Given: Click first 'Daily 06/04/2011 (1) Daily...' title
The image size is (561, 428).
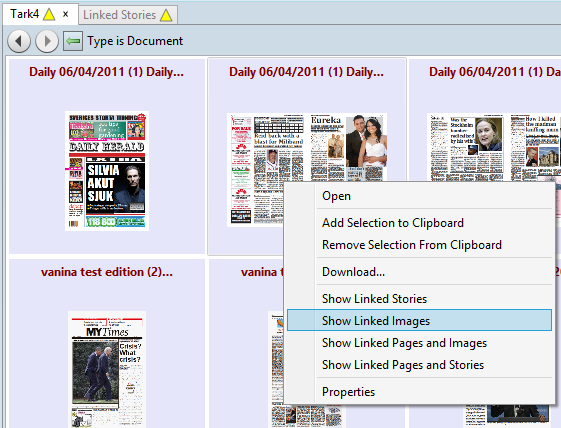Looking at the screenshot, I should [x=106, y=72].
